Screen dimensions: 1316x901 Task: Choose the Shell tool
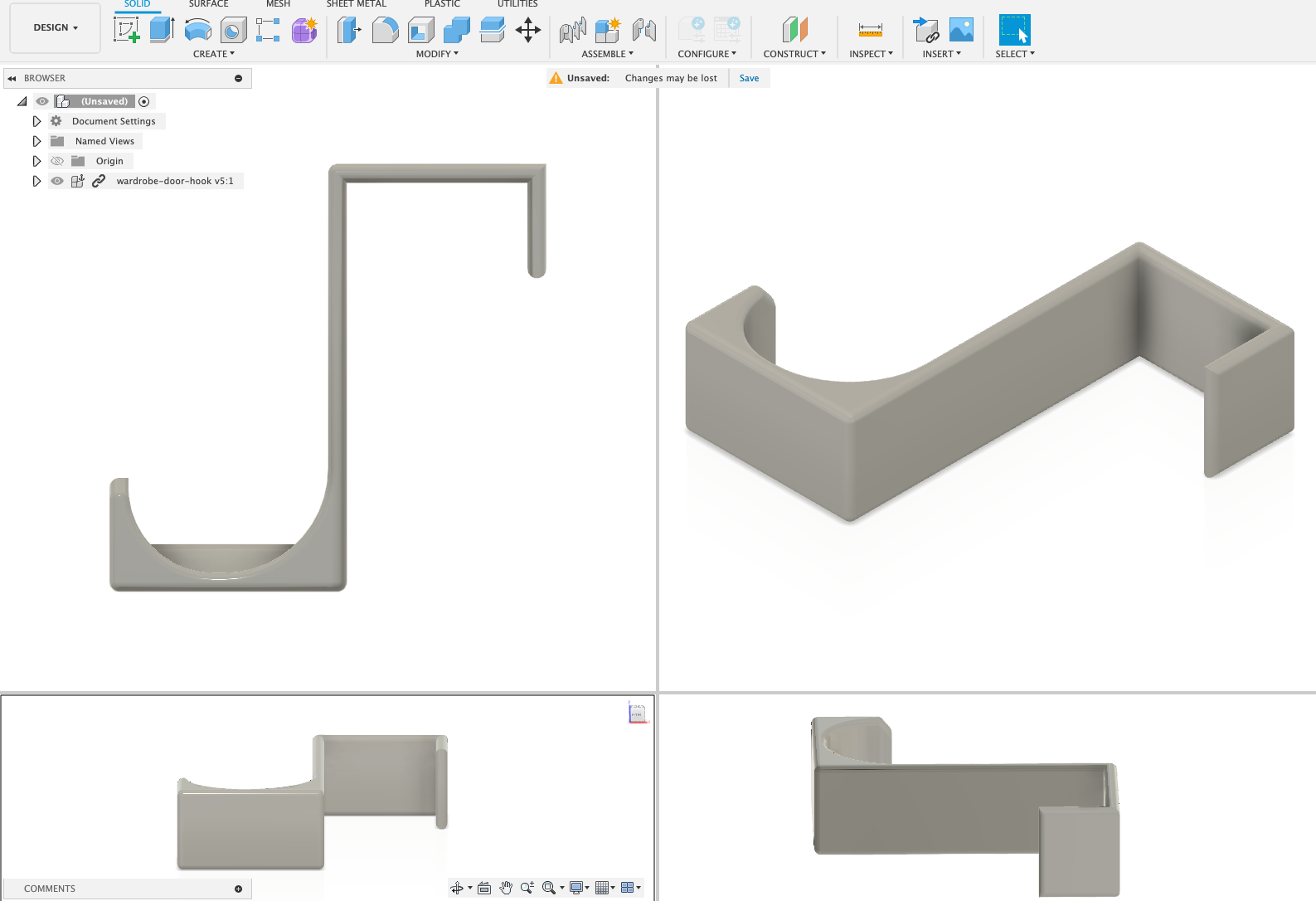tap(421, 31)
